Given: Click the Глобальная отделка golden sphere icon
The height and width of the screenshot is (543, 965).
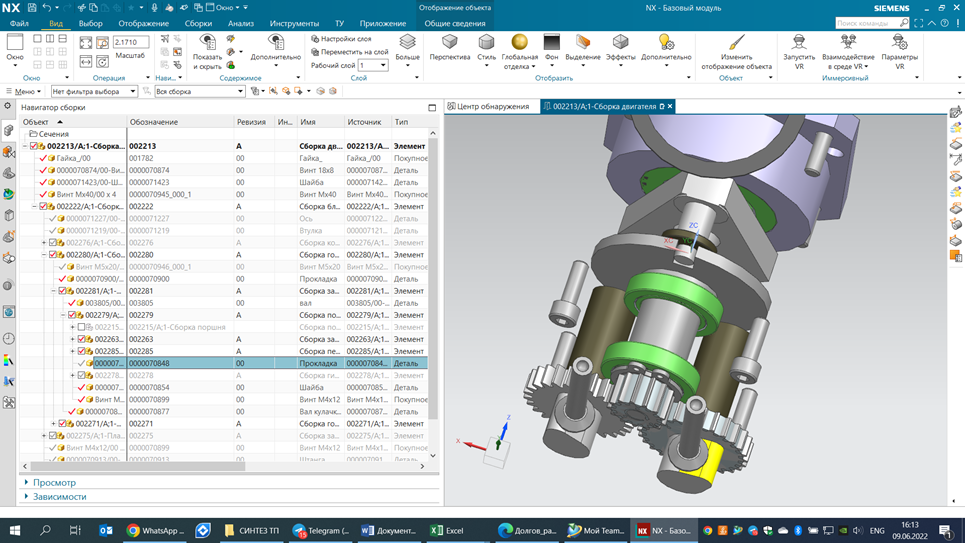Looking at the screenshot, I should pos(519,42).
